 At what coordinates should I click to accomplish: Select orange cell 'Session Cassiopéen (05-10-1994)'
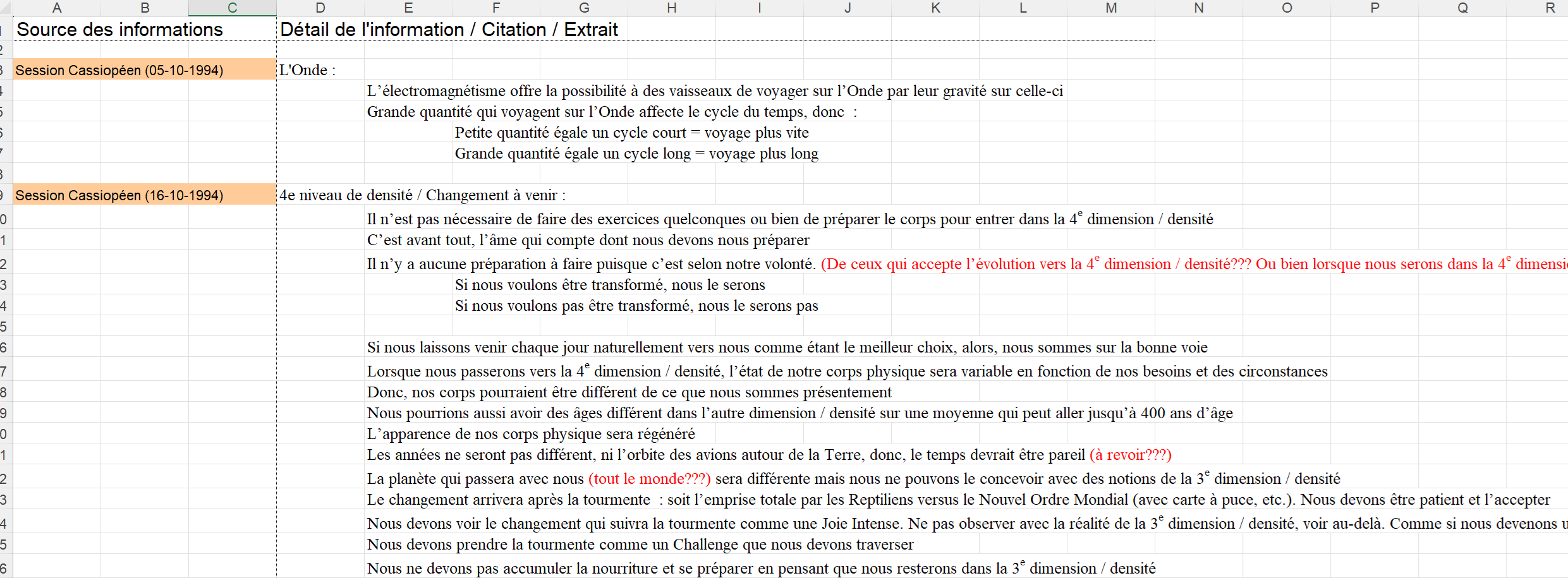(119, 70)
